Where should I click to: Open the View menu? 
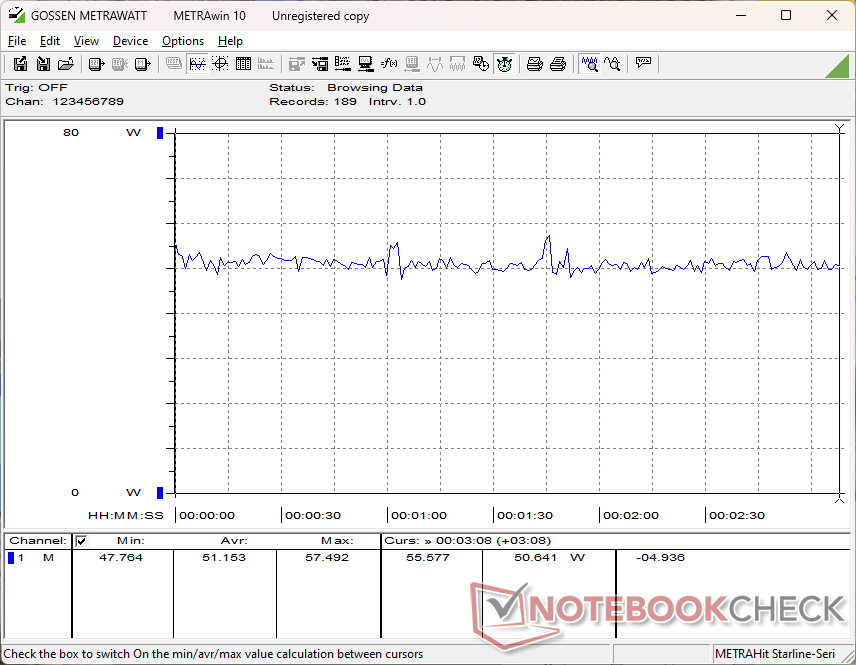click(x=86, y=41)
